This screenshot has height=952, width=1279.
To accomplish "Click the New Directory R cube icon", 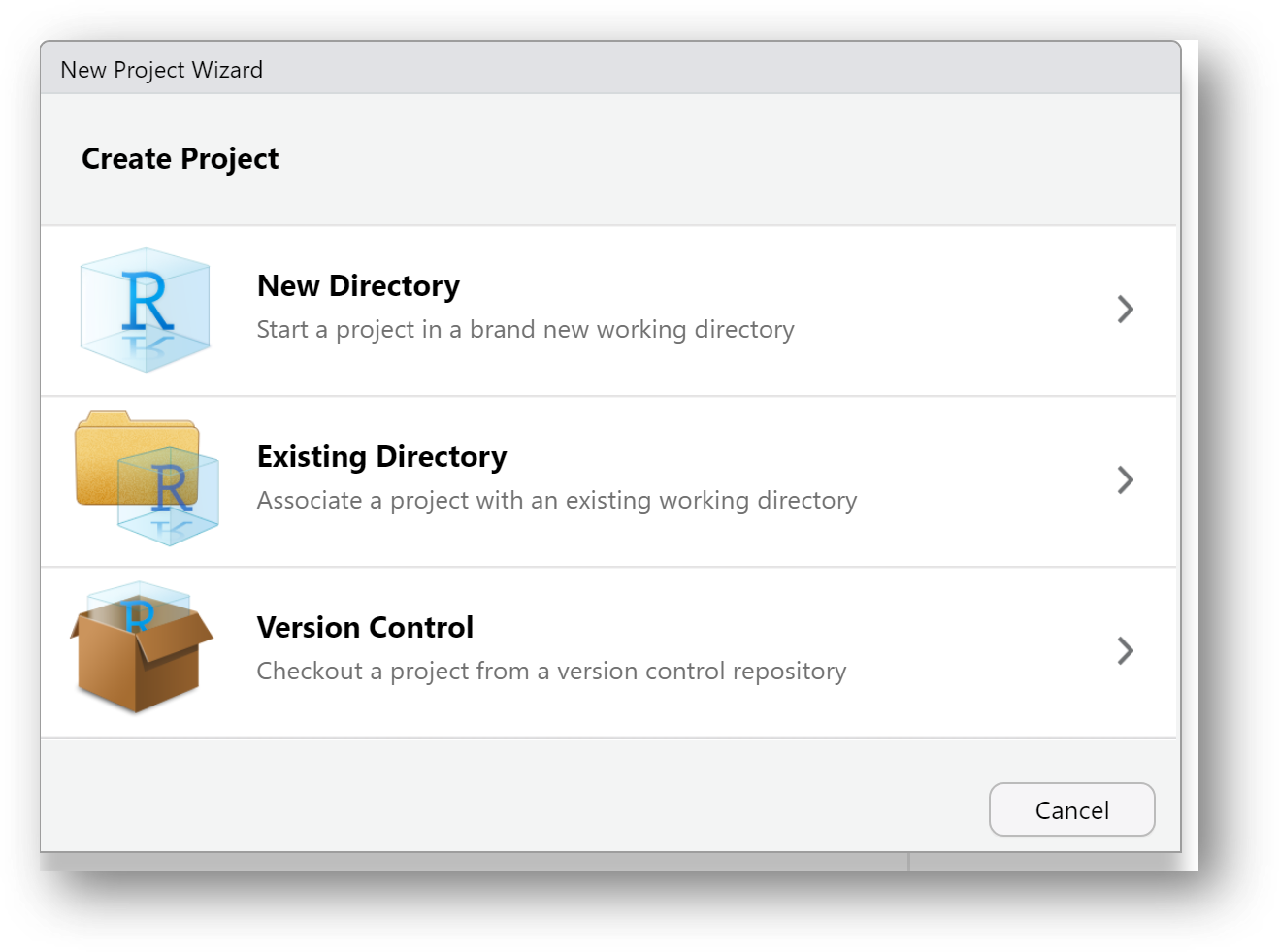I will (x=145, y=310).
